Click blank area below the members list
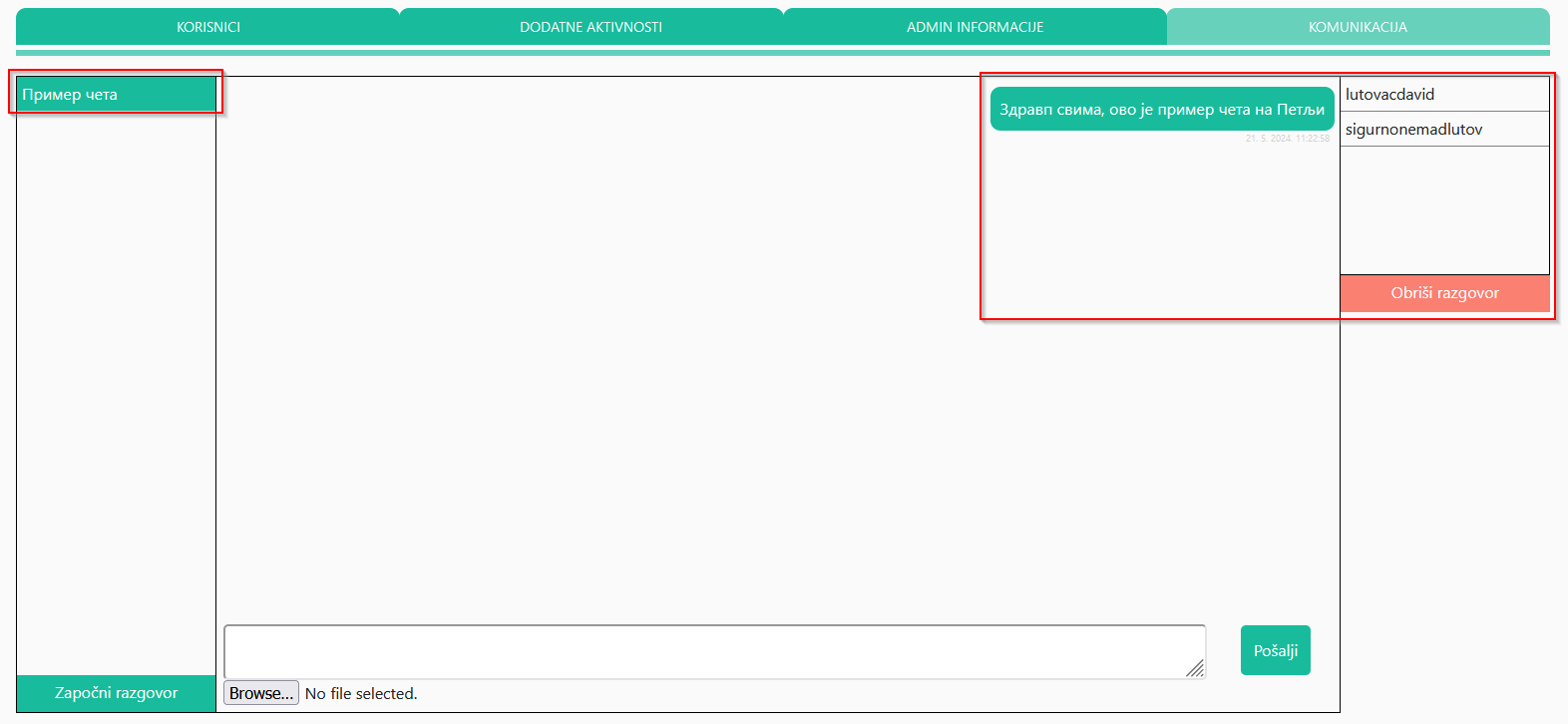Image resolution: width=1568 pixels, height=724 pixels. [1443, 209]
